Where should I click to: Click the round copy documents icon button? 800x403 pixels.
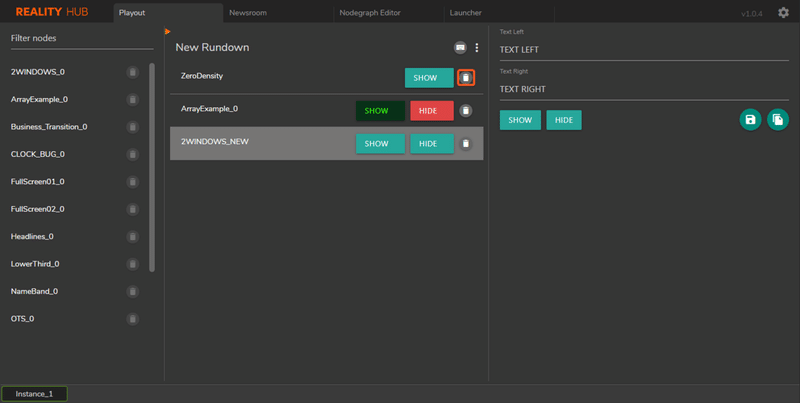[x=778, y=120]
